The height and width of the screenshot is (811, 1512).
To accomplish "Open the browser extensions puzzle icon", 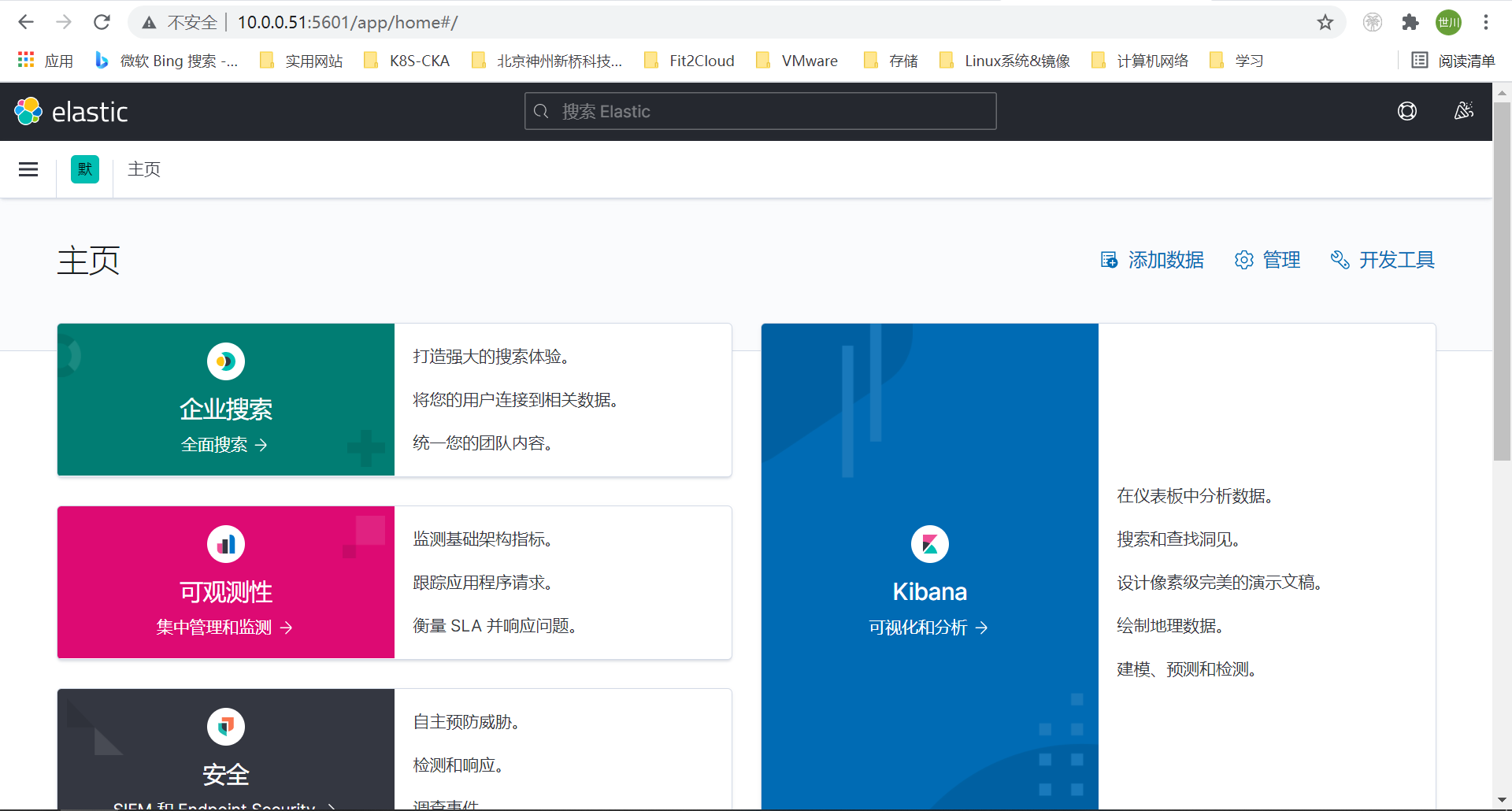I will [1410, 22].
